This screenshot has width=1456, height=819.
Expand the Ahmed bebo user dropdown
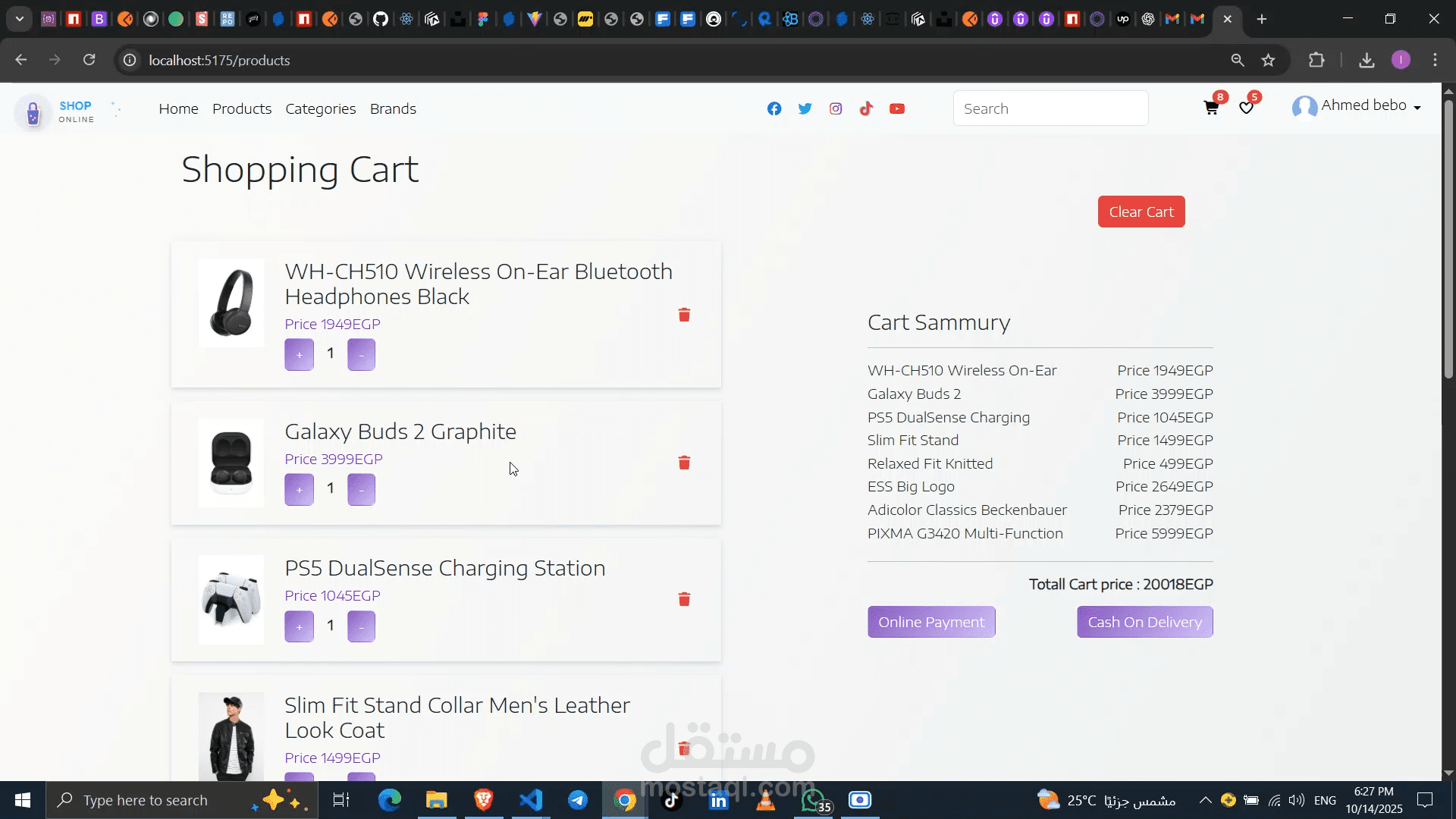point(1363,106)
